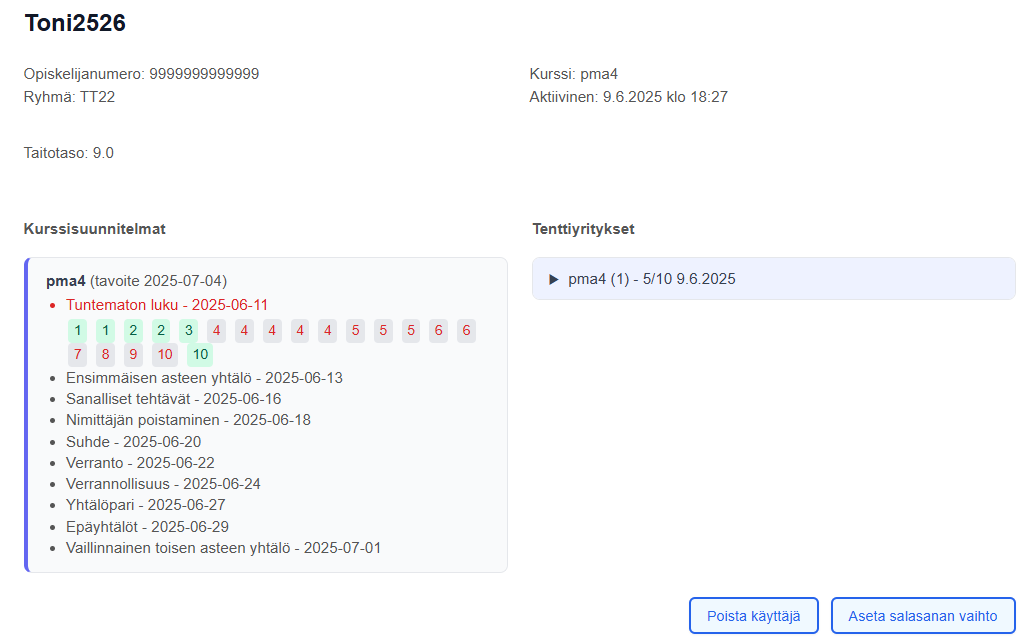Click the Taitotaso: 9.0 text
The height and width of the screenshot is (644, 1024).
click(69, 153)
